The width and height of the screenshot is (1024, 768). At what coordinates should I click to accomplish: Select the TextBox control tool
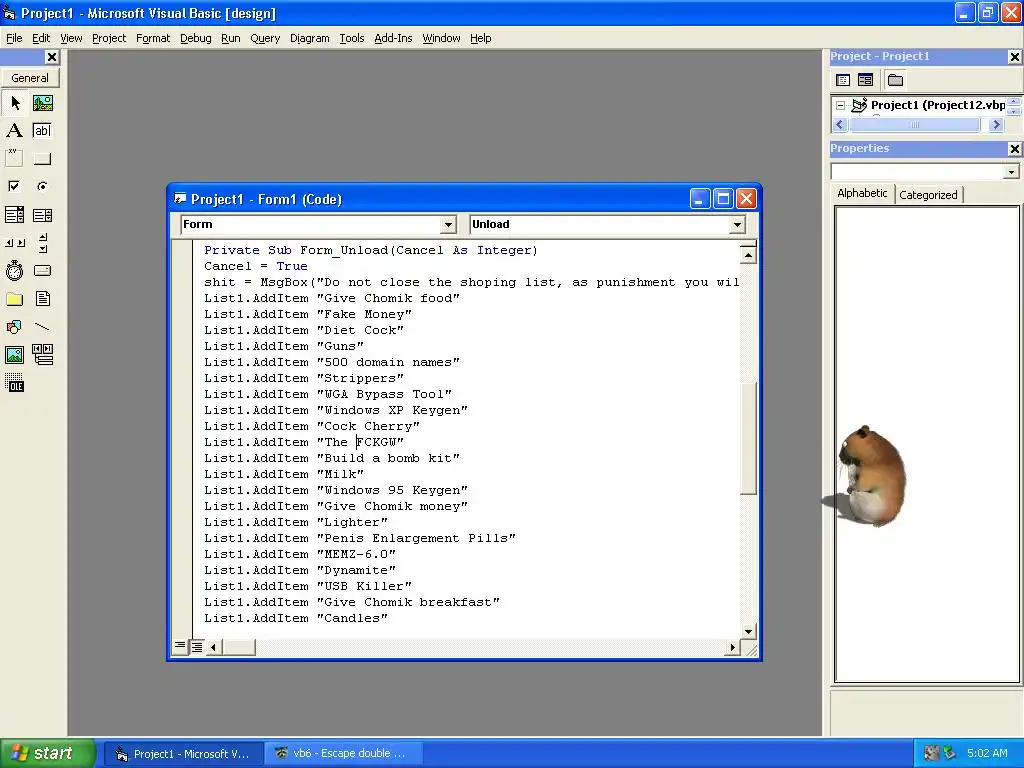[x=43, y=131]
